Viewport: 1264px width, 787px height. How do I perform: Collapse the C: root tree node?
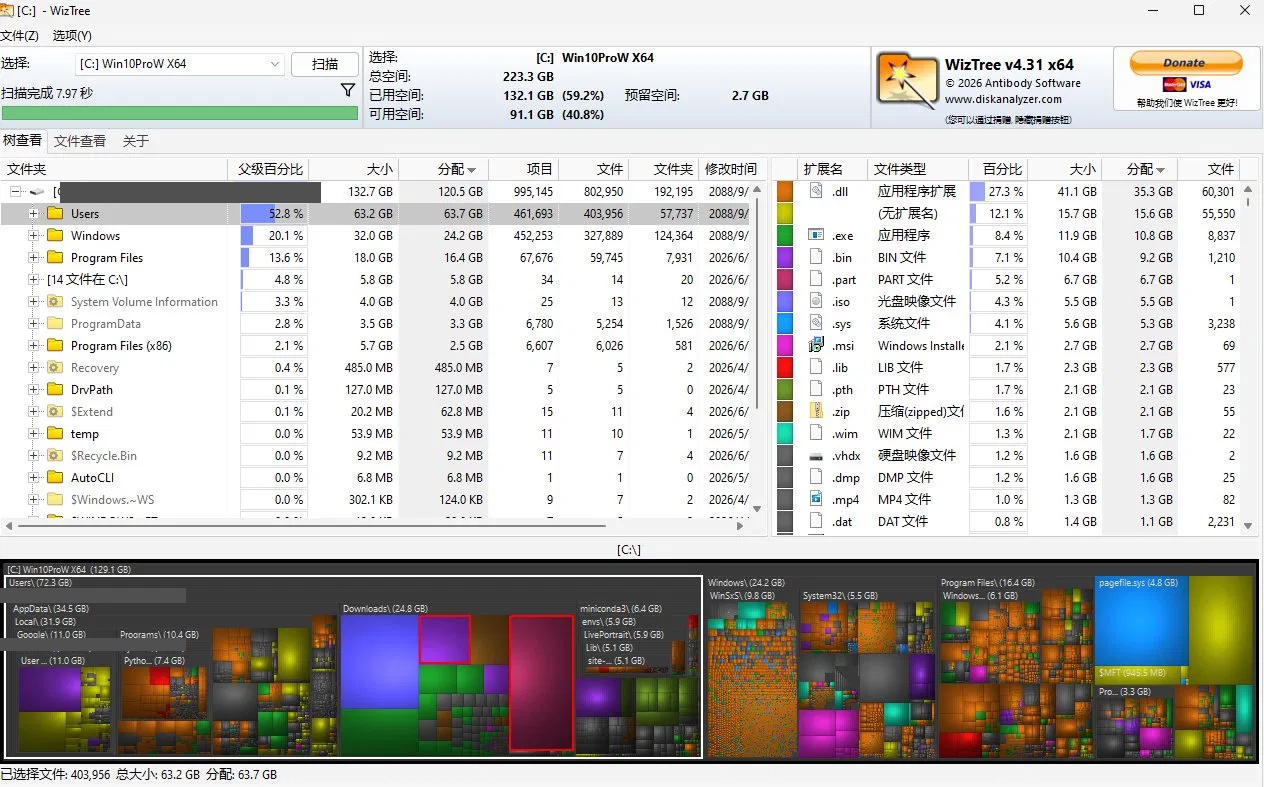click(x=15, y=191)
